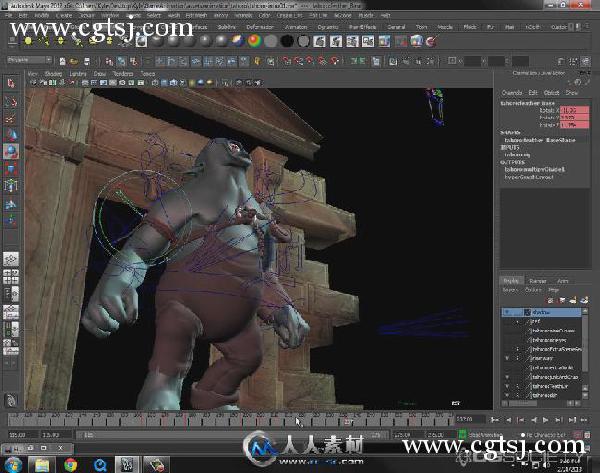This screenshot has width=600, height=473.
Task: Open the Create menu
Action: coord(64,15)
